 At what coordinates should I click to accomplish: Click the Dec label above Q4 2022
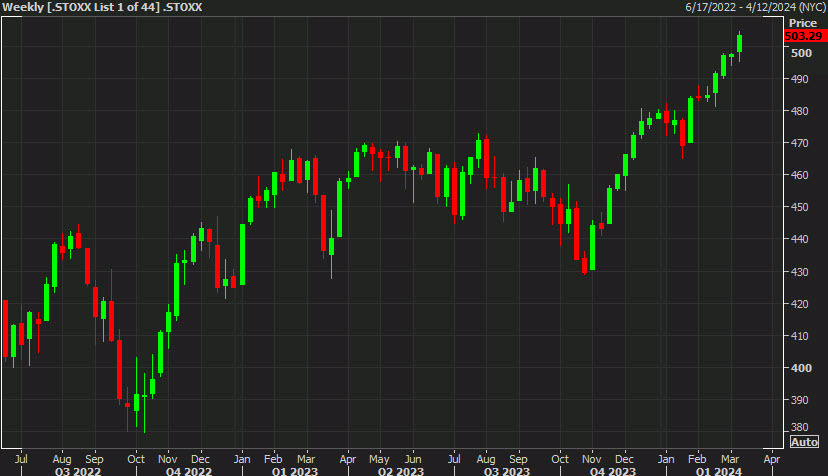(x=201, y=459)
